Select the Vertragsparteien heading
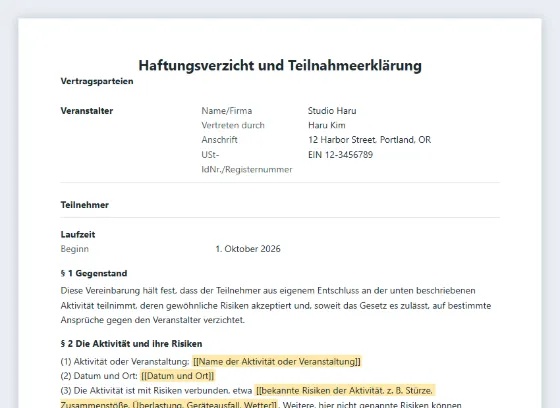 click(x=97, y=81)
